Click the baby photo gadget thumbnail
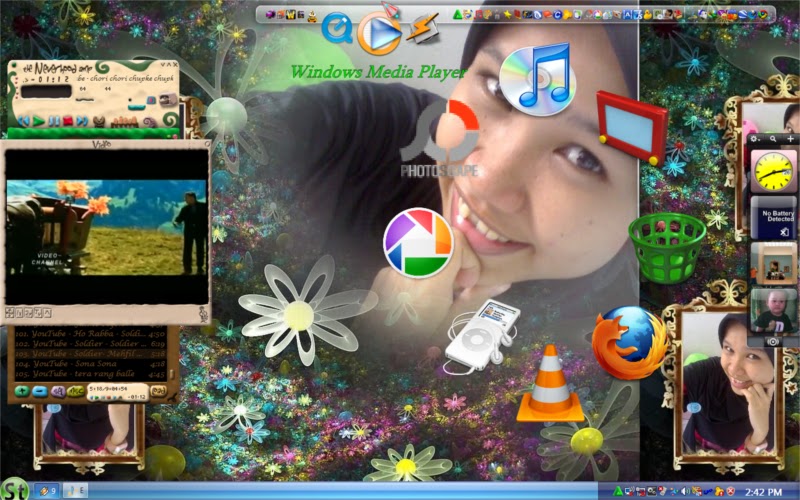Viewport: 800px width, 500px height. [773, 310]
